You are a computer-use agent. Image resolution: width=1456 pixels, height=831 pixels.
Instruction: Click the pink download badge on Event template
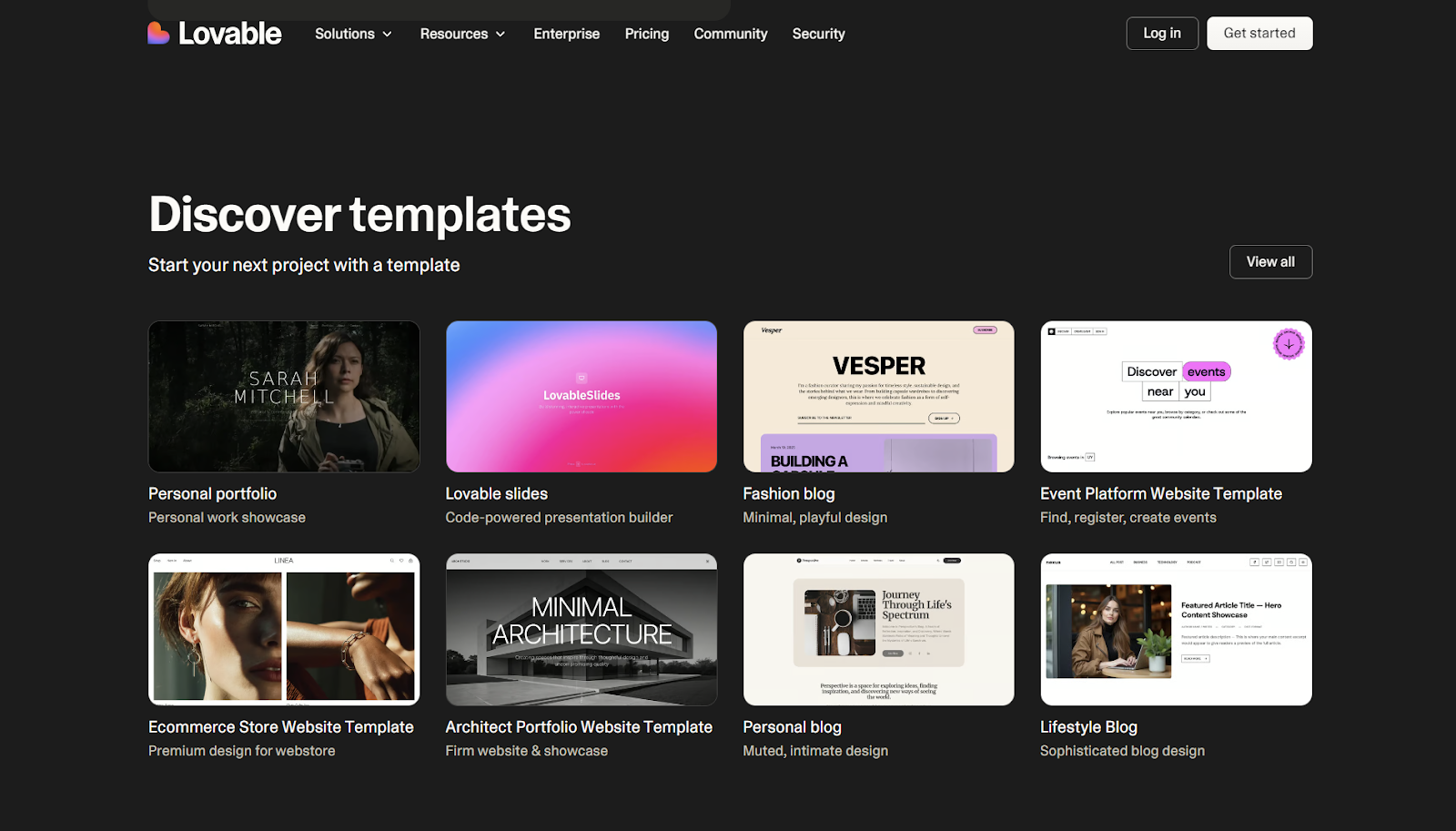pyautogui.click(x=1288, y=344)
